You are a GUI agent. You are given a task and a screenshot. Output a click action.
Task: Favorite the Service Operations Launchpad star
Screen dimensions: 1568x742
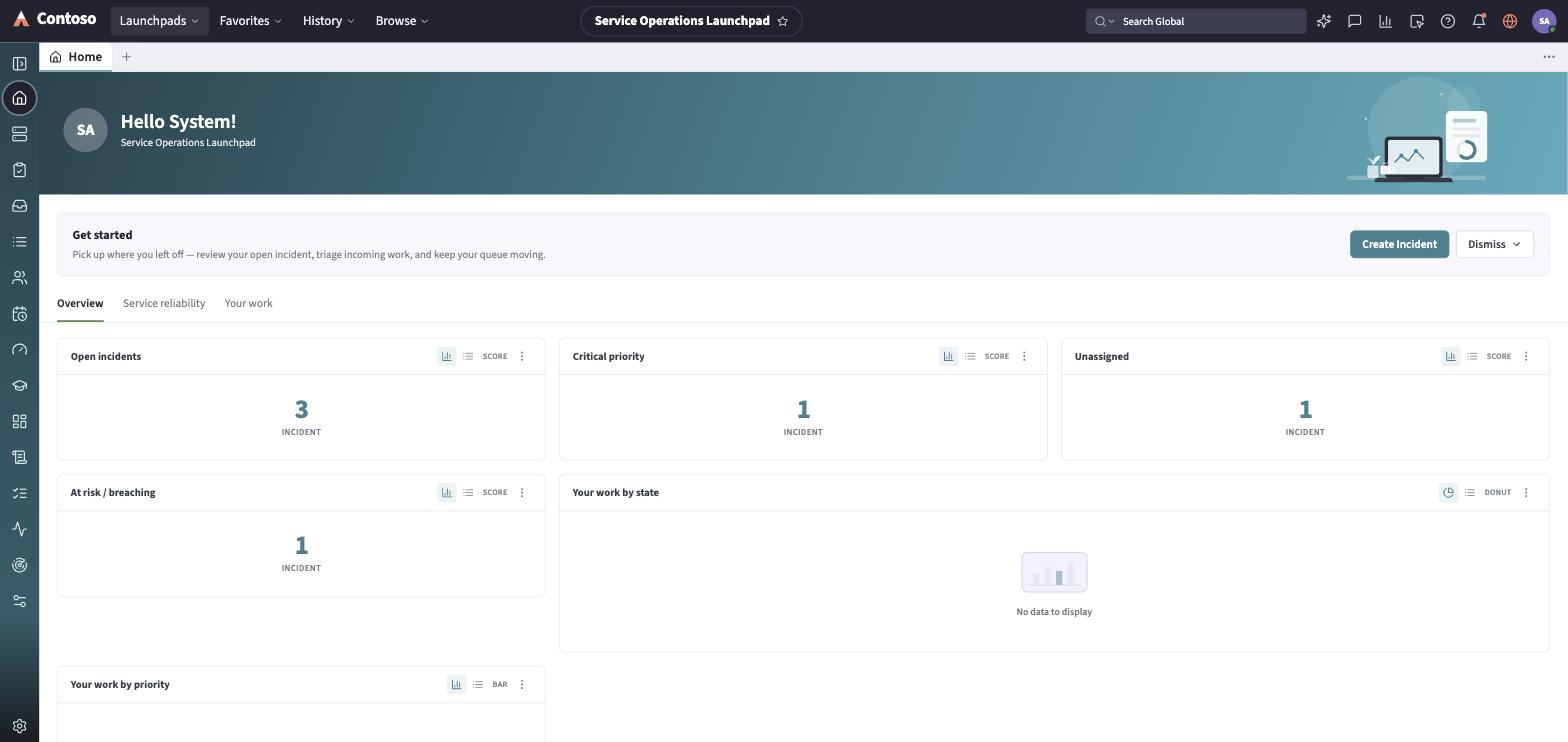(x=783, y=21)
